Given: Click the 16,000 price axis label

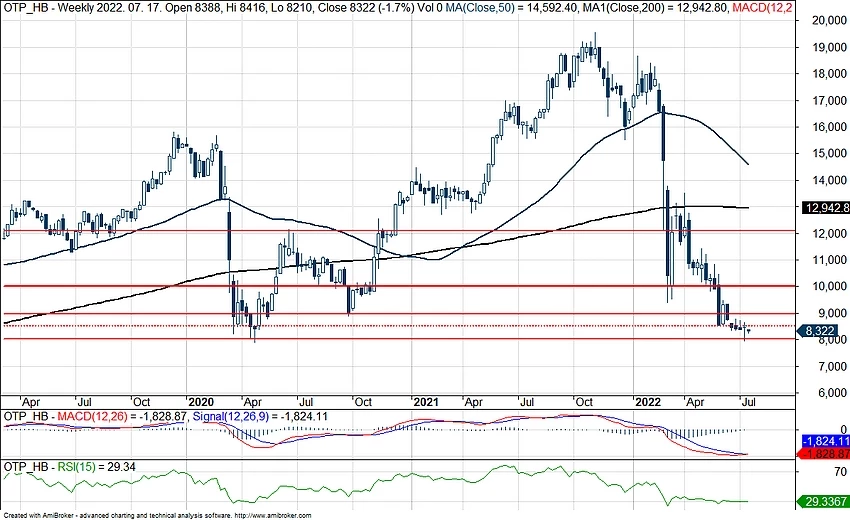Looking at the screenshot, I should click(828, 127).
